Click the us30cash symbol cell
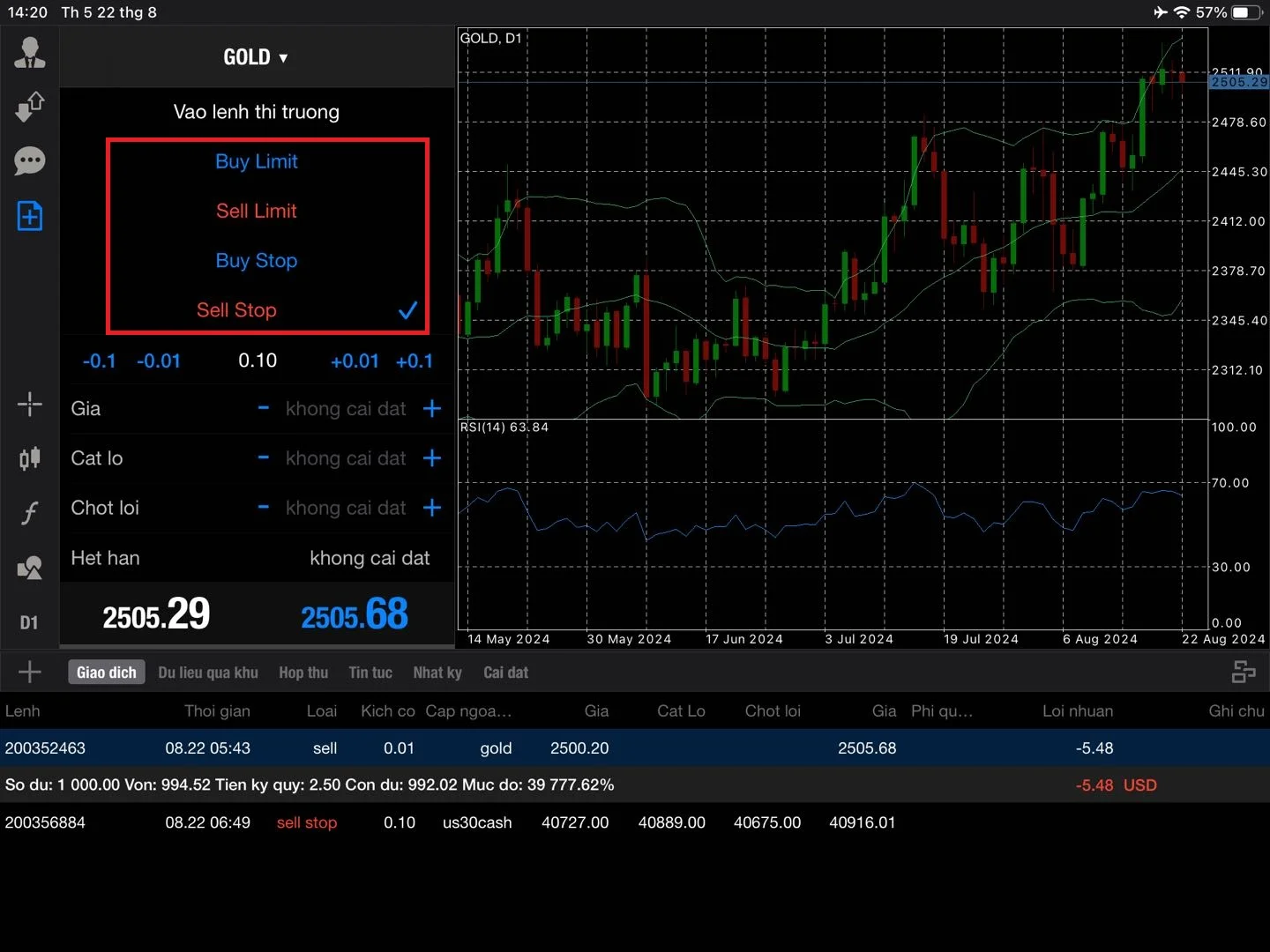Viewport: 1270px width, 952px height. pos(477,822)
